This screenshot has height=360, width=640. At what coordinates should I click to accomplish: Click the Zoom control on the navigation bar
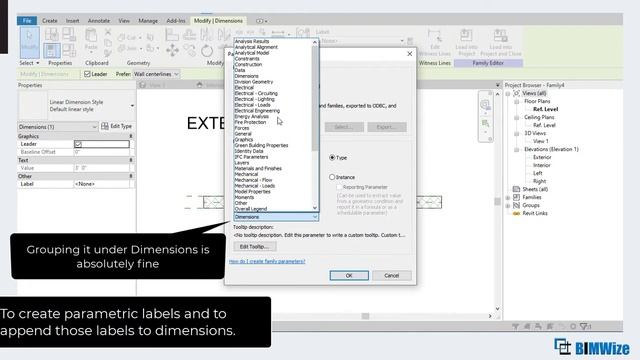tap(485, 123)
